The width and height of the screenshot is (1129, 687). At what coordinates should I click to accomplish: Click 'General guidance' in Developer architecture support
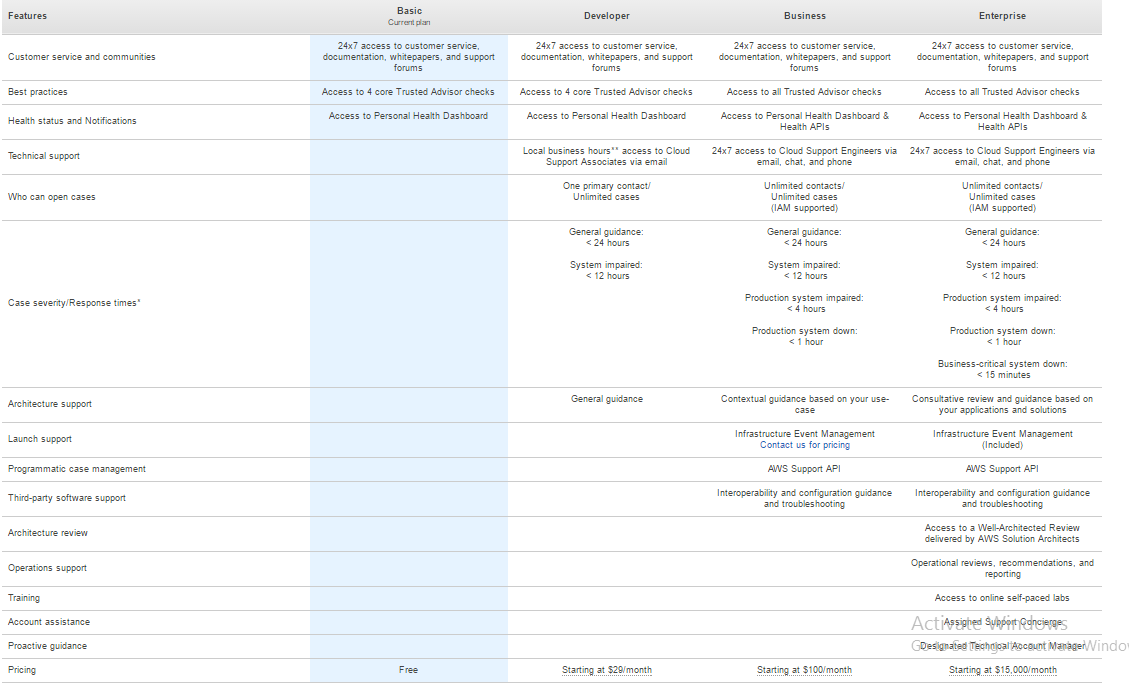pyautogui.click(x=606, y=399)
